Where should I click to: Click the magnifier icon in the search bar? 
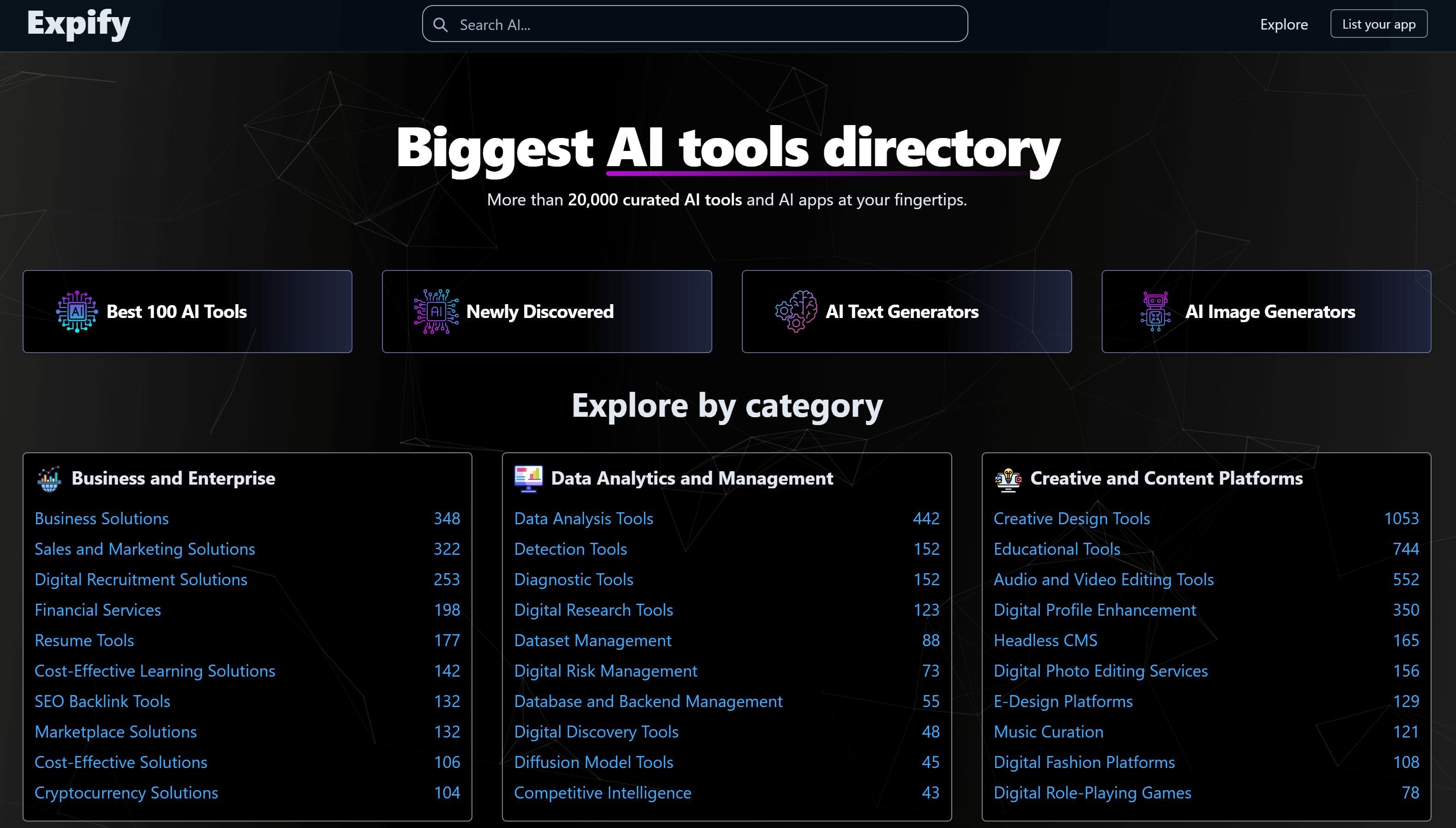pyautogui.click(x=441, y=24)
